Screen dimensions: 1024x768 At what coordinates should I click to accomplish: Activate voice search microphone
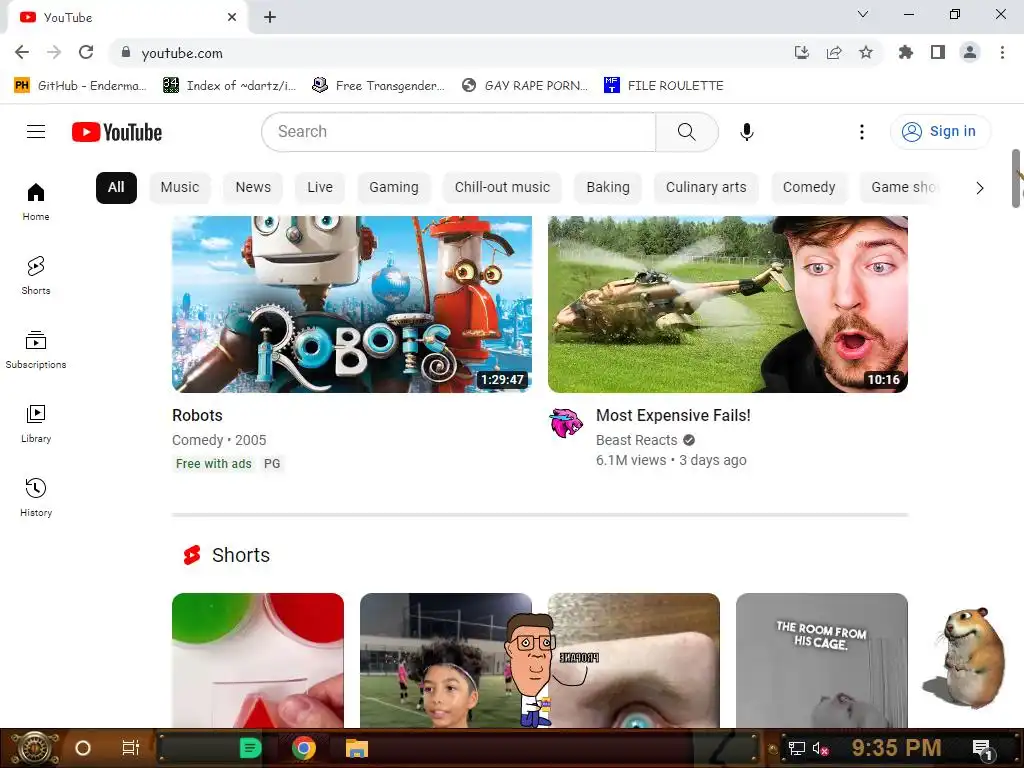pyautogui.click(x=746, y=132)
